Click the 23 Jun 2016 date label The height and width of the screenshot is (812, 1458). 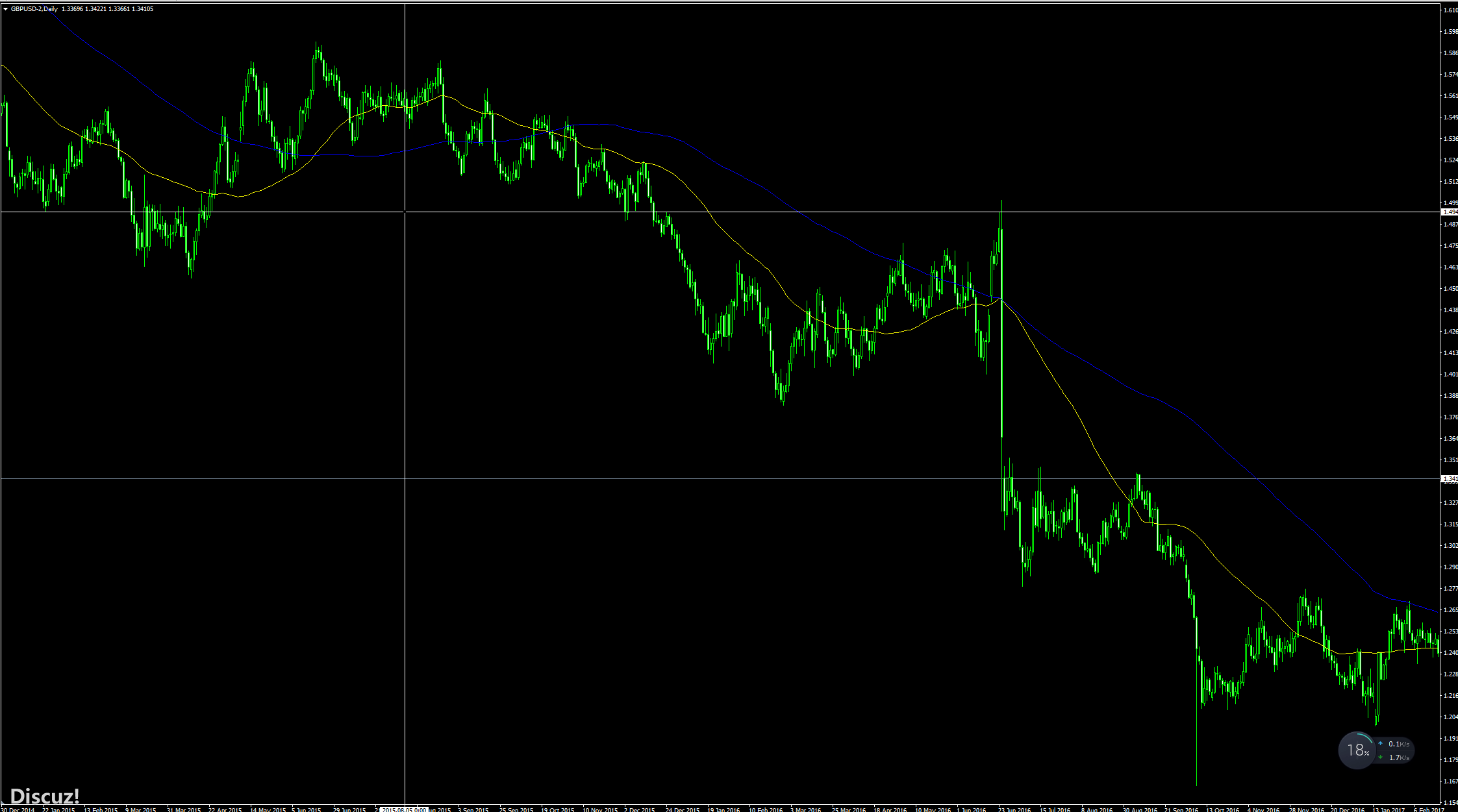coord(1014,809)
